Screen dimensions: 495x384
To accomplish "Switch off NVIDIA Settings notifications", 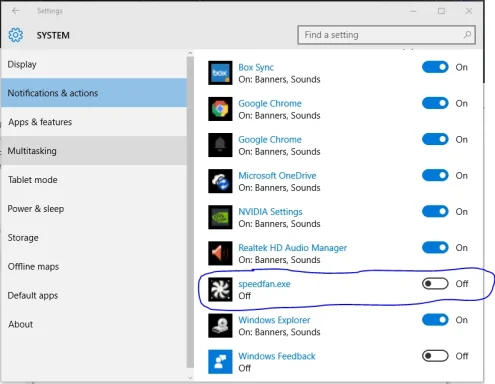I will click(x=435, y=211).
